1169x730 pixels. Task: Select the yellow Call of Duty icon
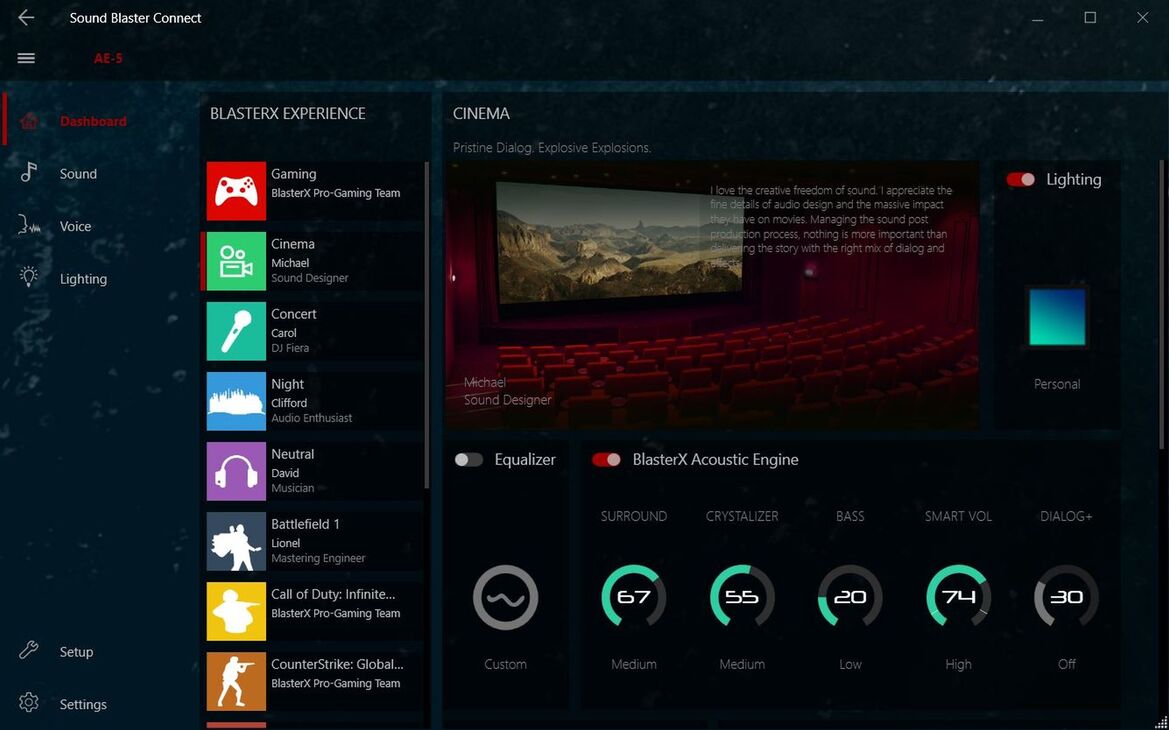[236, 611]
